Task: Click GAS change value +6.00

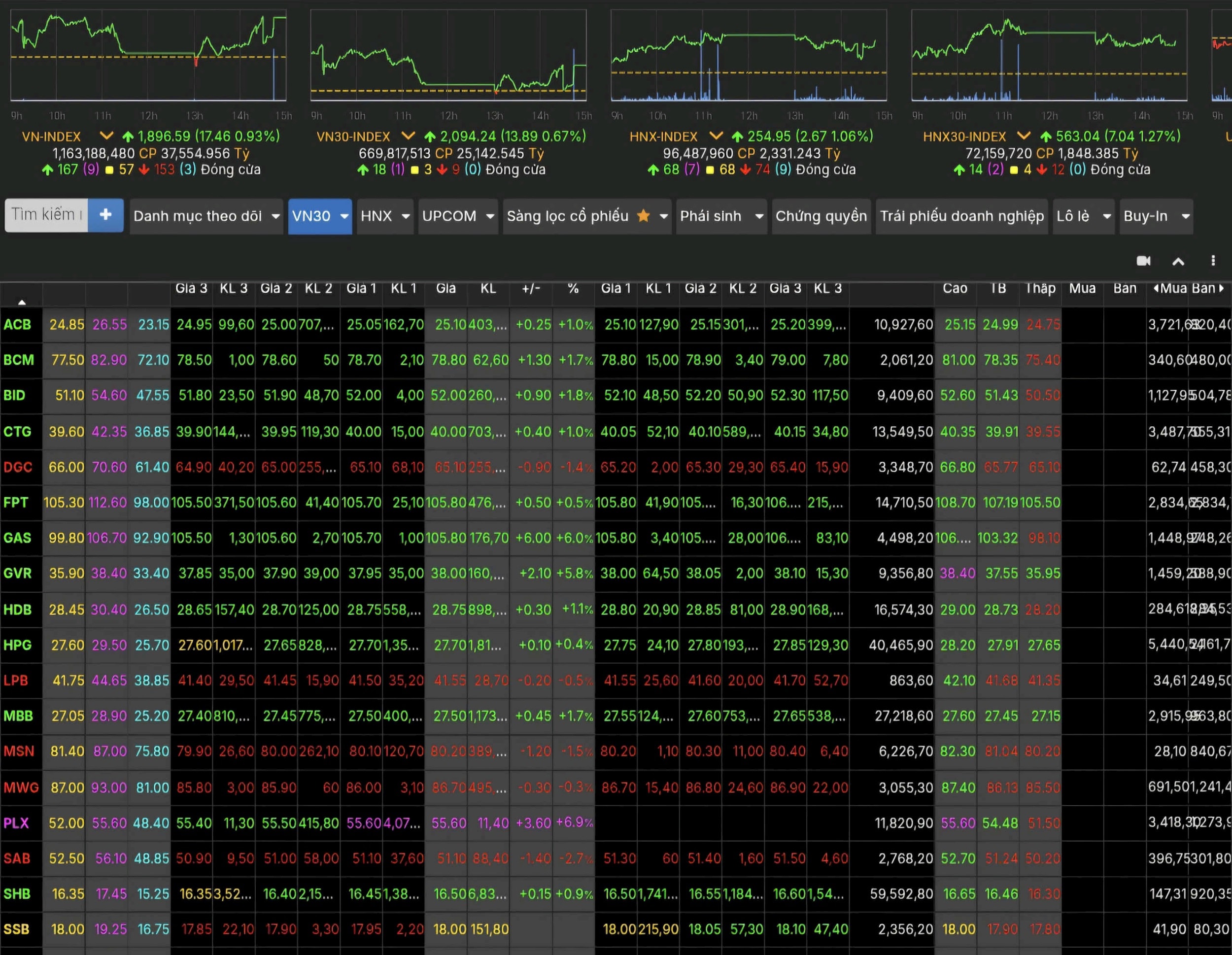Action: pyautogui.click(x=533, y=538)
